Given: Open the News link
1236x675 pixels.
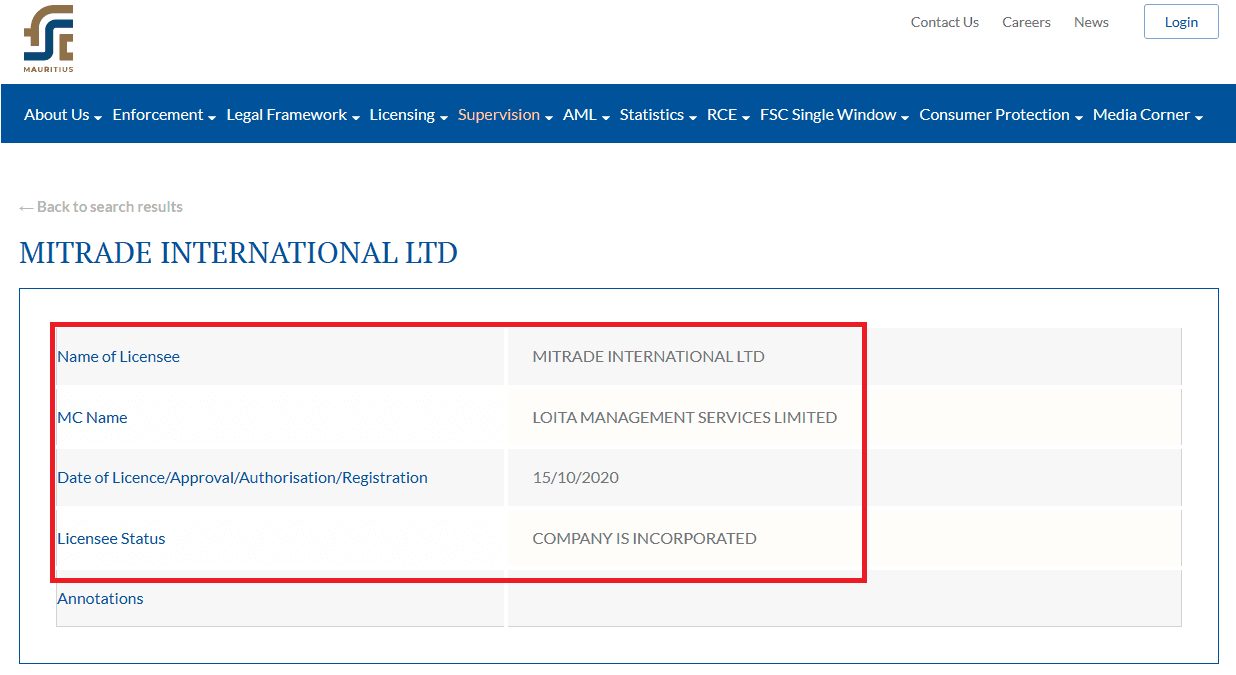Looking at the screenshot, I should [x=1091, y=22].
